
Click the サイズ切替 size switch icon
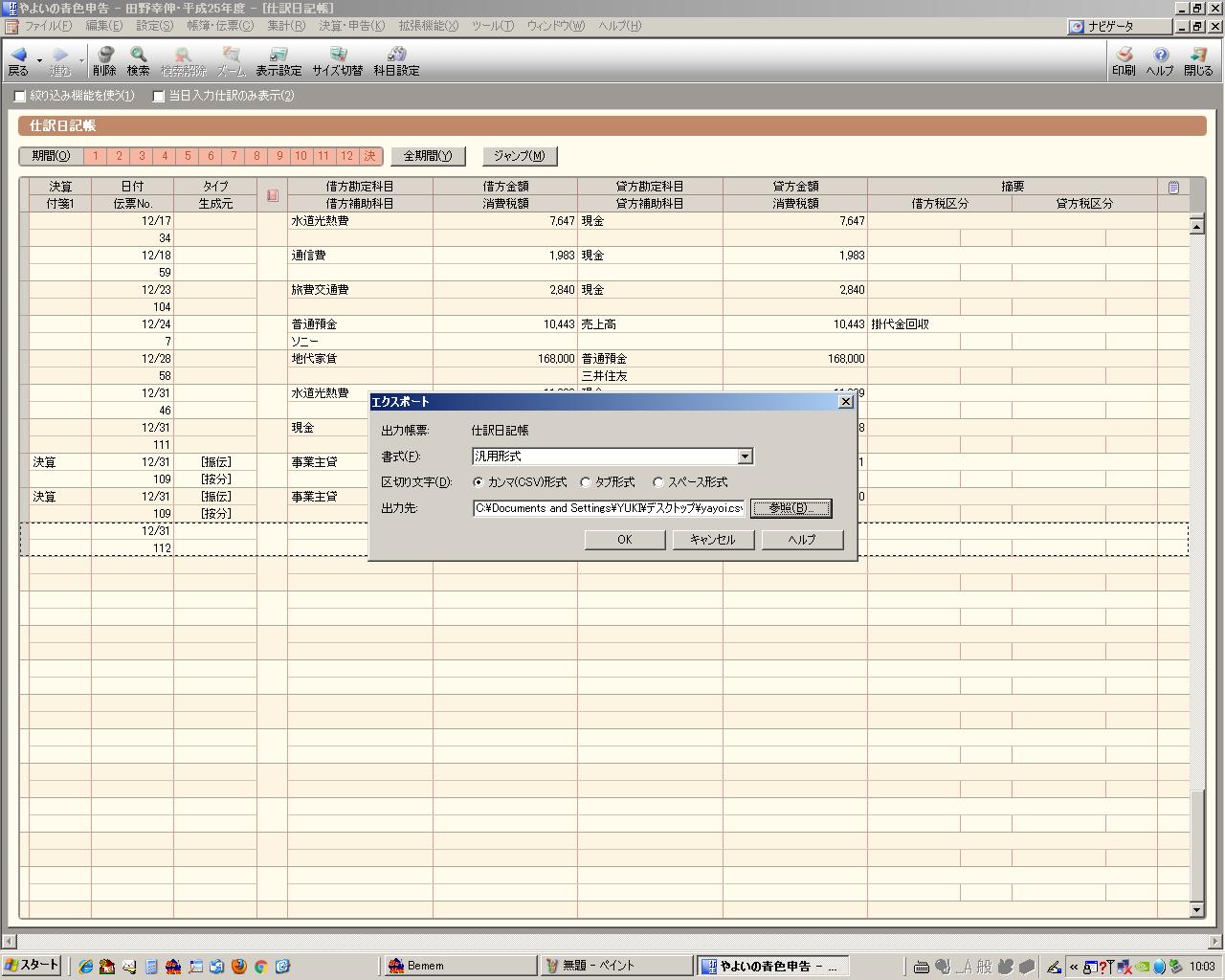point(338,61)
